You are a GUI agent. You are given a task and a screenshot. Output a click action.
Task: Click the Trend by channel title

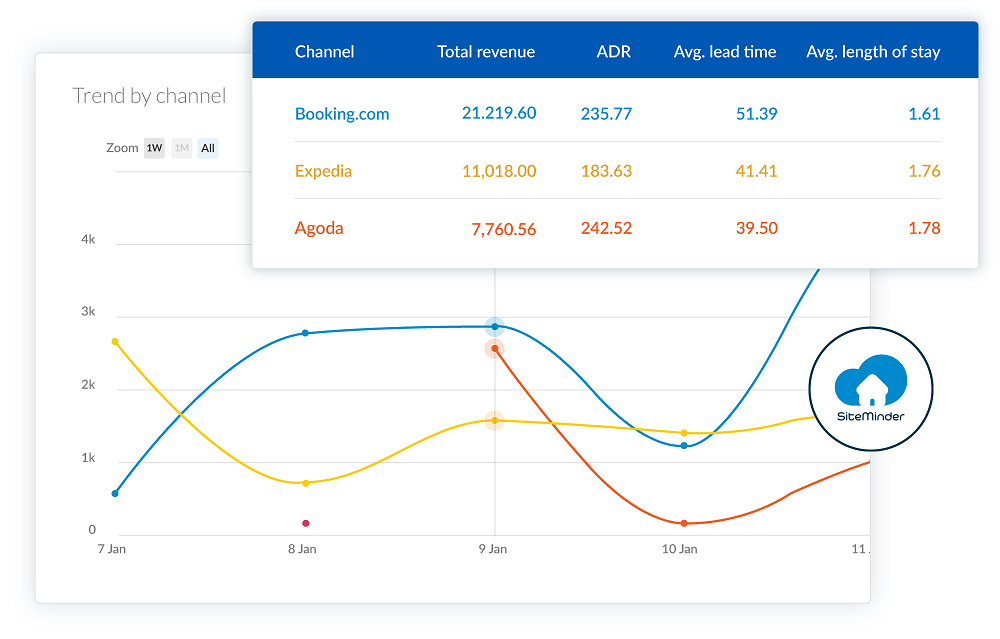[149, 96]
